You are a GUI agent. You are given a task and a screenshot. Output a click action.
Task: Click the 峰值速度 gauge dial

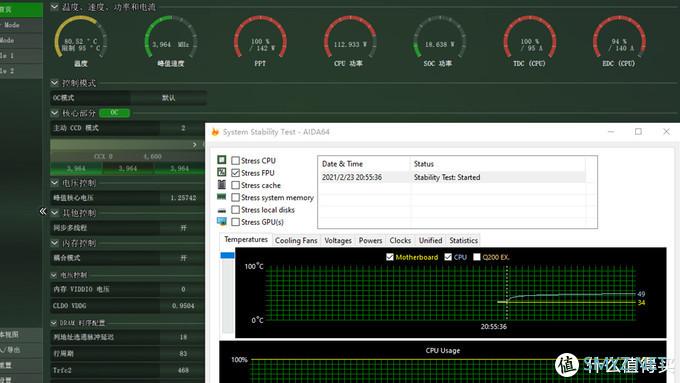coord(171,37)
